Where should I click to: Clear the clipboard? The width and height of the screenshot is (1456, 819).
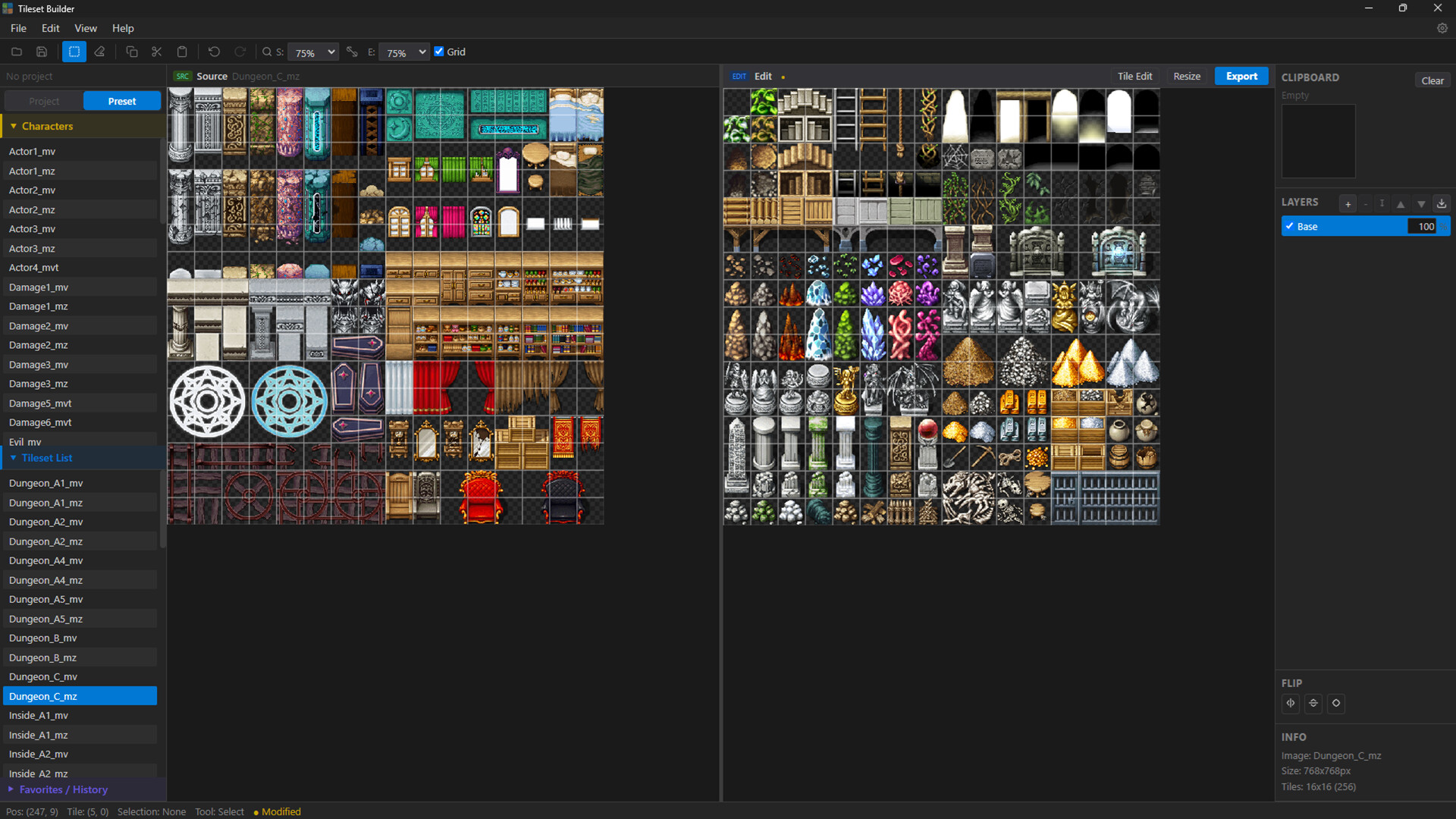pyautogui.click(x=1432, y=80)
